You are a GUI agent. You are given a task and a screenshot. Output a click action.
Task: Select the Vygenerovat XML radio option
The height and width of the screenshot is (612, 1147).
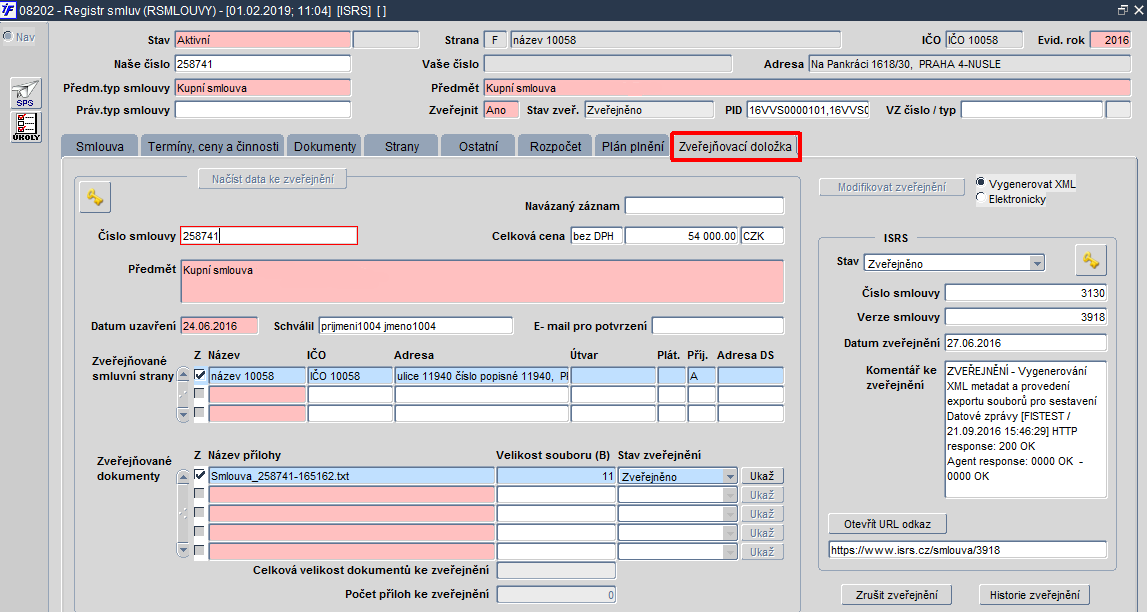pyautogui.click(x=981, y=182)
